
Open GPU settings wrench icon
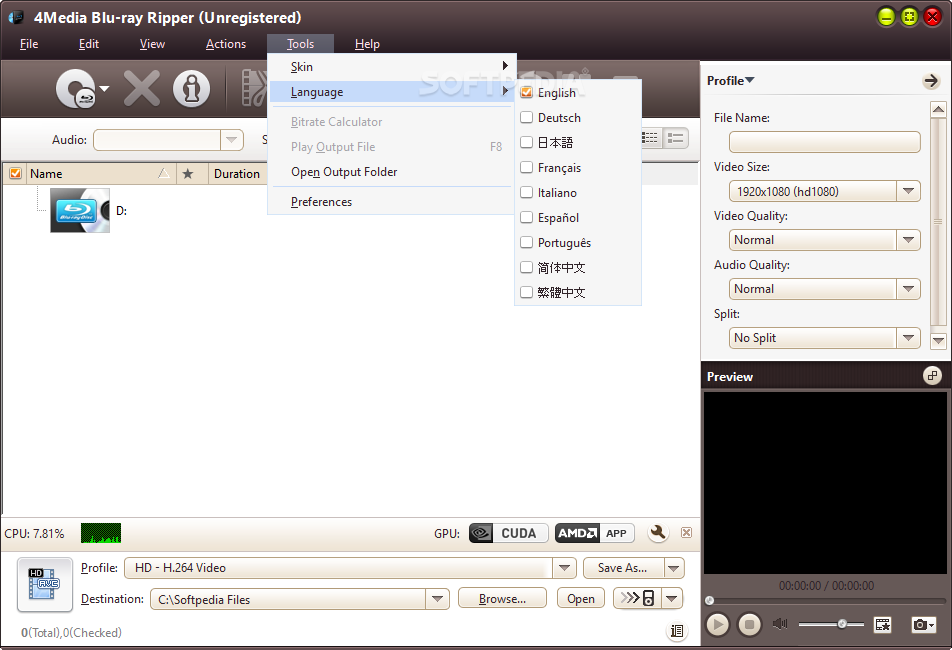click(658, 533)
